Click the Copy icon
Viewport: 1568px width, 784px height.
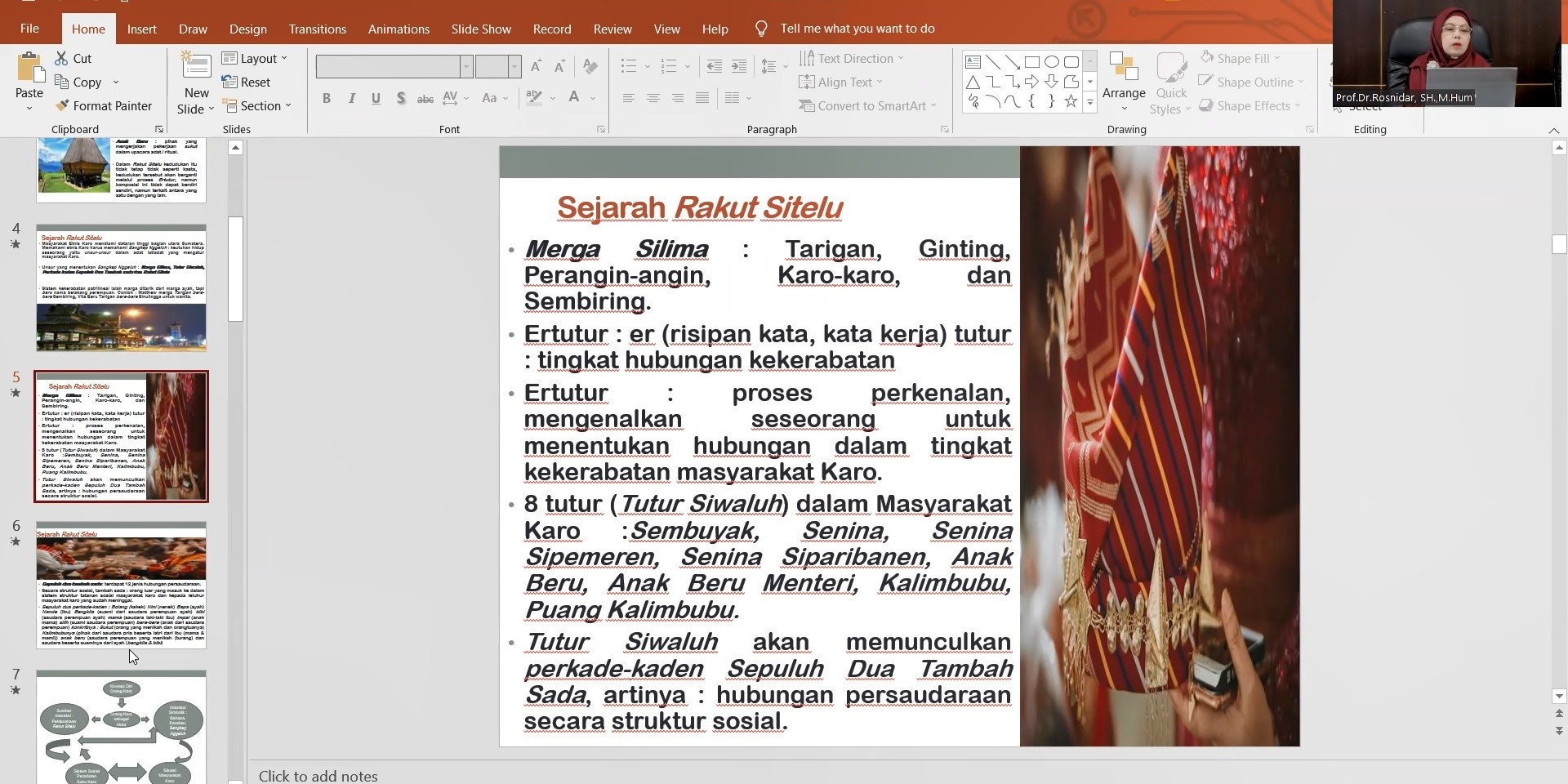click(x=61, y=82)
